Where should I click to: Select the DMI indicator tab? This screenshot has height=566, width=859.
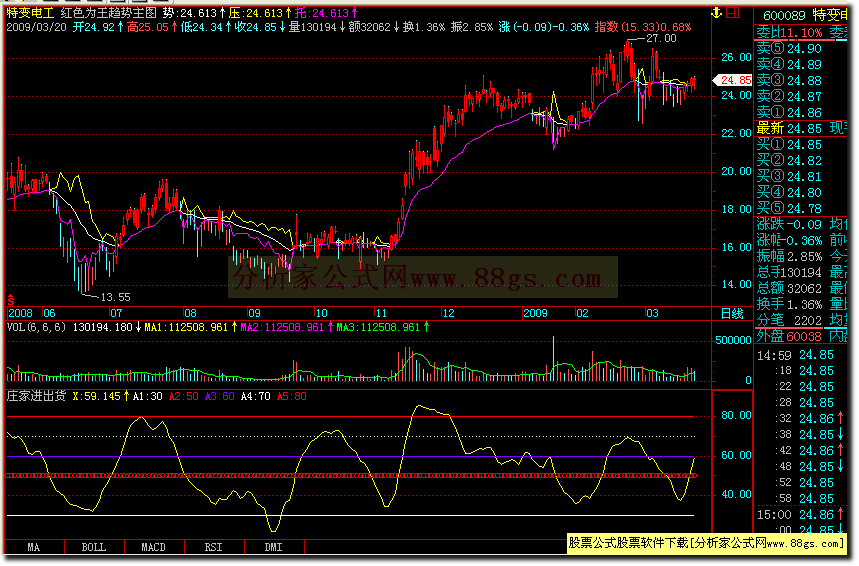[x=273, y=547]
